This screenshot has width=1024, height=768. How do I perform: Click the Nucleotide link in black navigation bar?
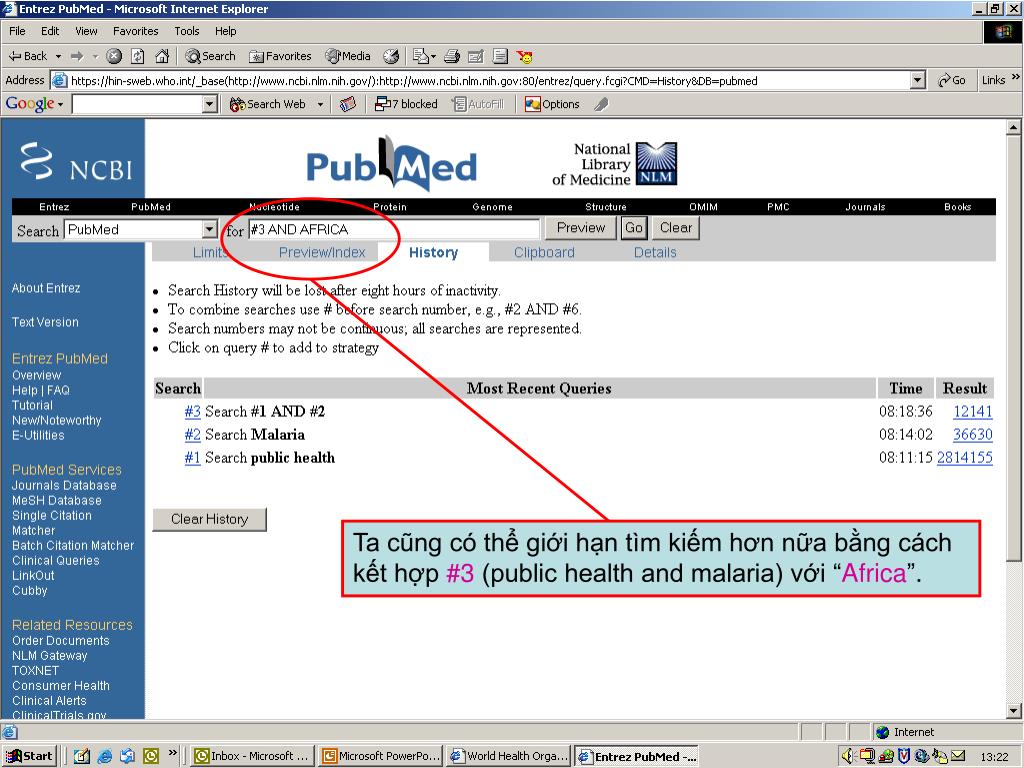(274, 207)
